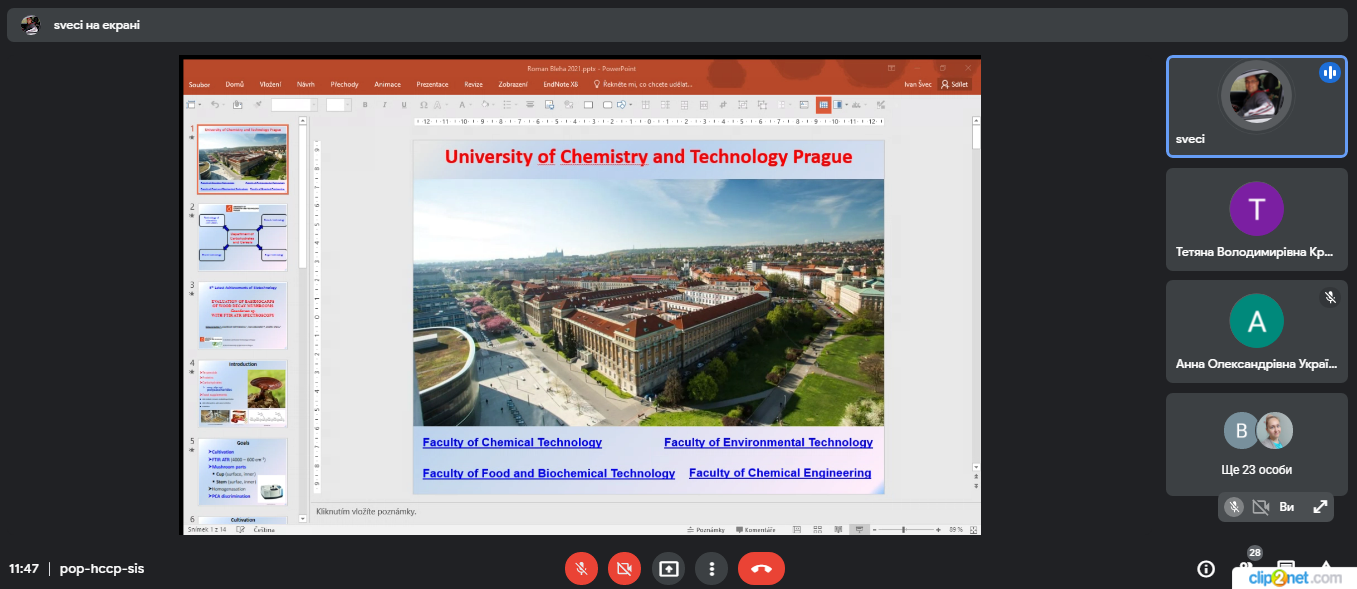Select slide 2 thumbnail in the slide panel
The height and width of the screenshot is (589, 1357).
243,237
